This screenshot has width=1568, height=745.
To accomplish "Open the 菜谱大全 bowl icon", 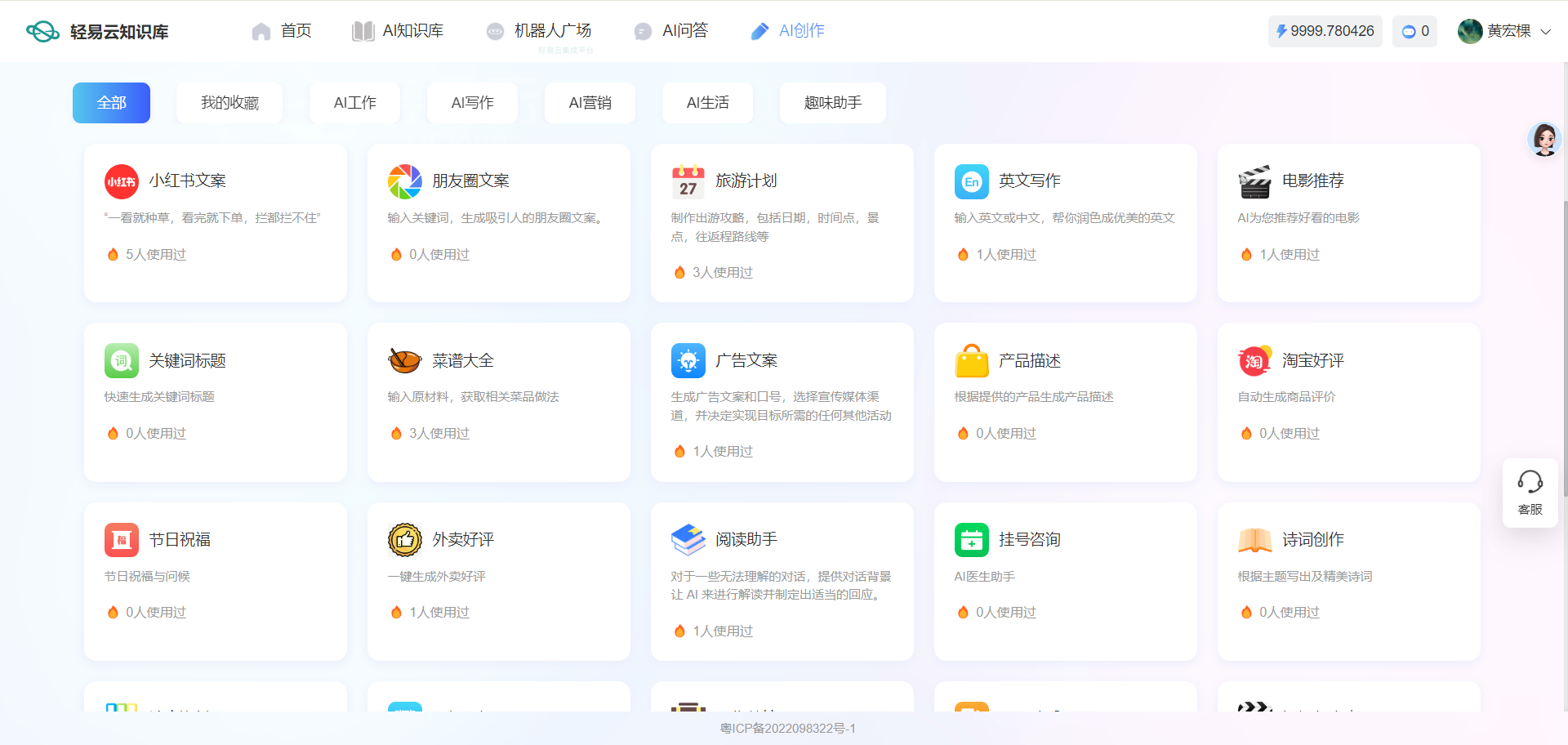I will 405,361.
